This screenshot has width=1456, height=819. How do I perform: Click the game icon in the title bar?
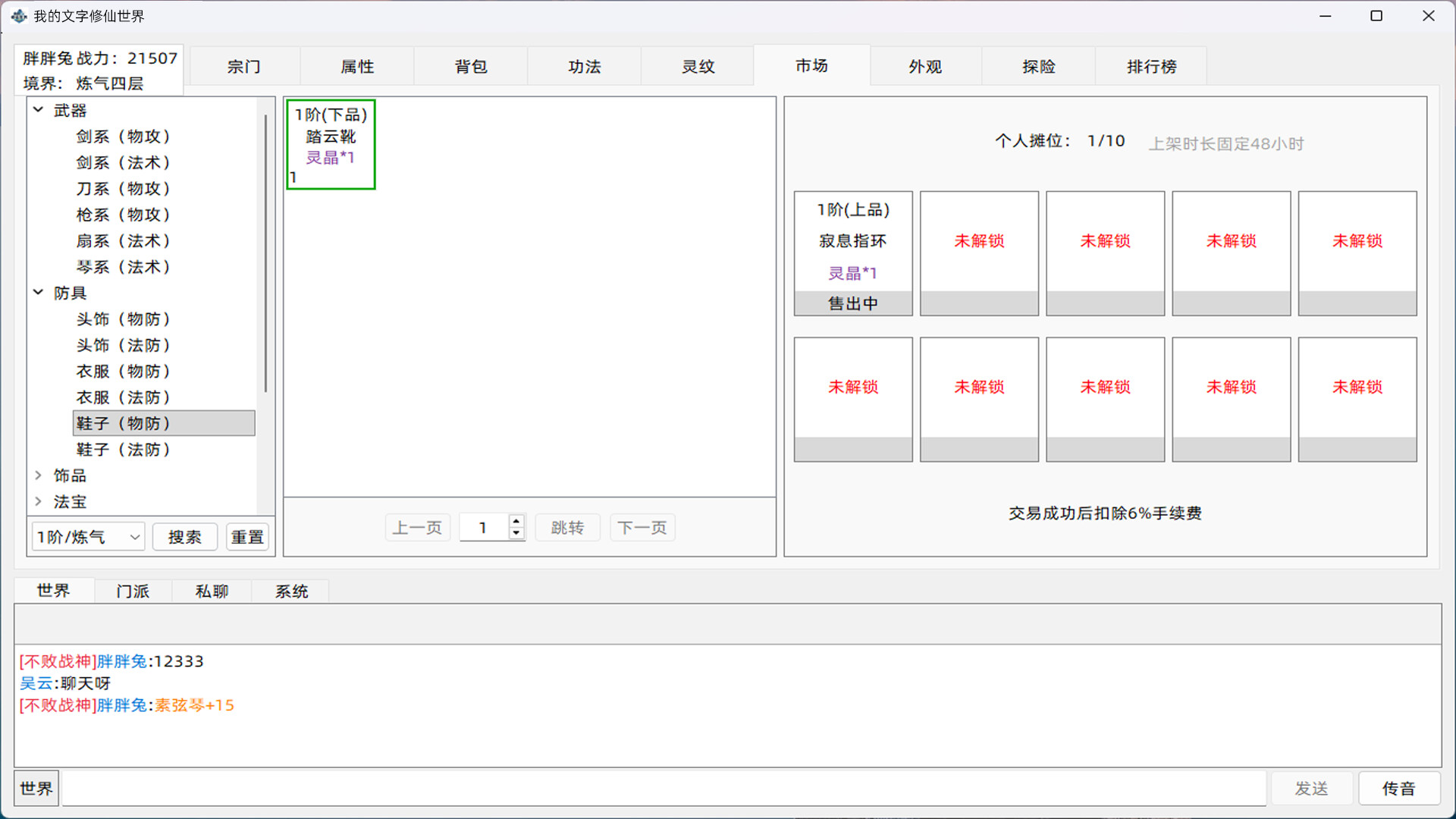pos(19,15)
